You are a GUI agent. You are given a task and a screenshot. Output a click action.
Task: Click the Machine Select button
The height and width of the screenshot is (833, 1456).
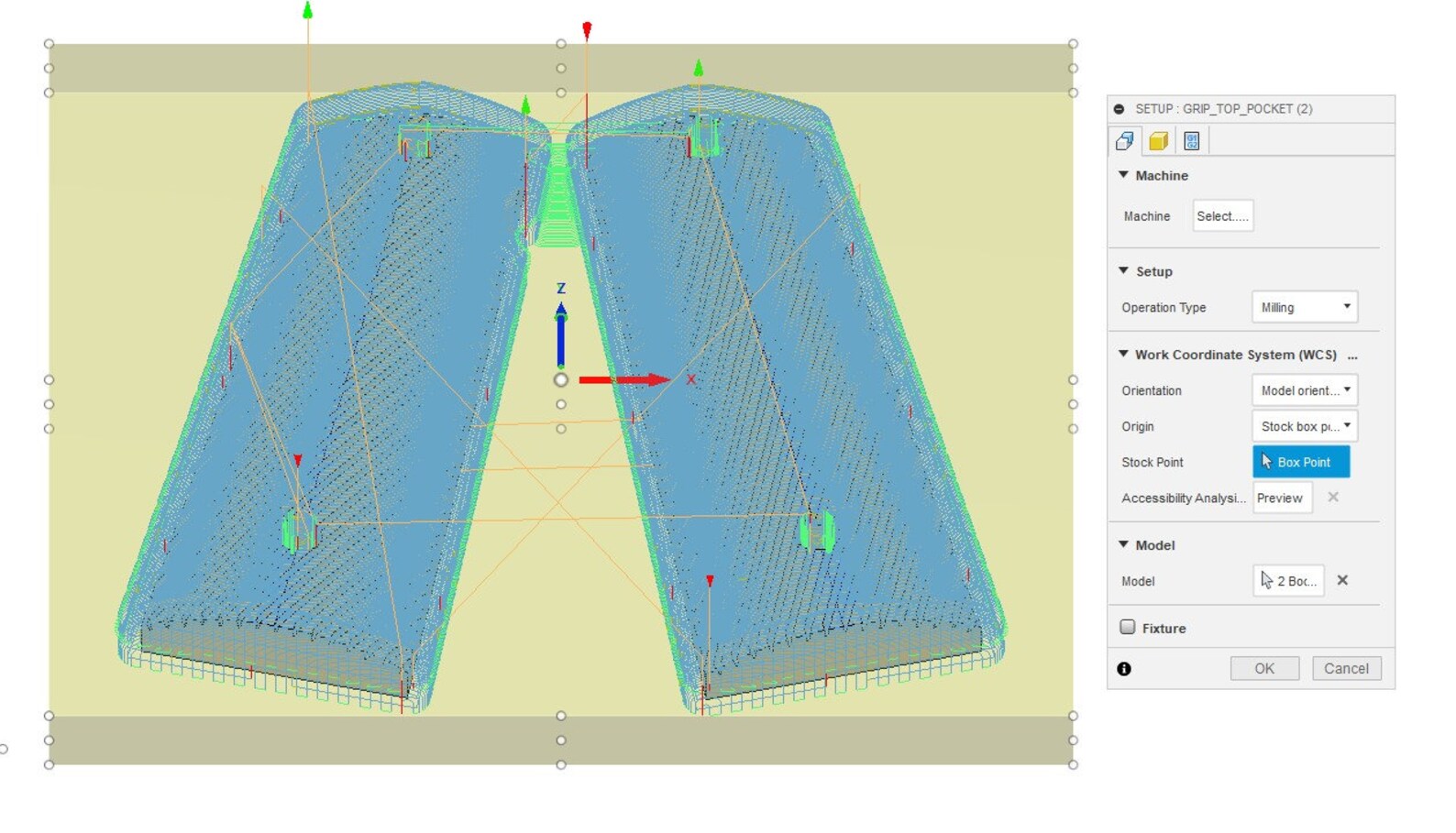(1222, 216)
